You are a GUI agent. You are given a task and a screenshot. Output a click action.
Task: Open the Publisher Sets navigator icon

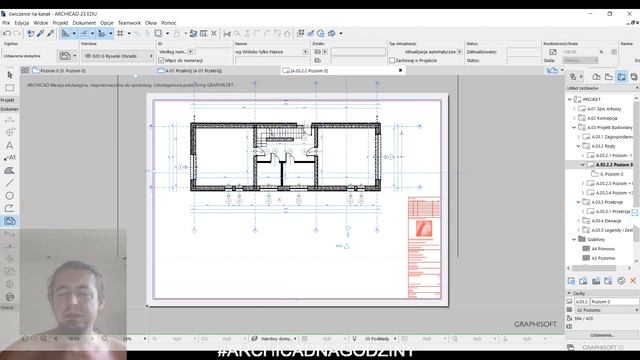click(633, 76)
